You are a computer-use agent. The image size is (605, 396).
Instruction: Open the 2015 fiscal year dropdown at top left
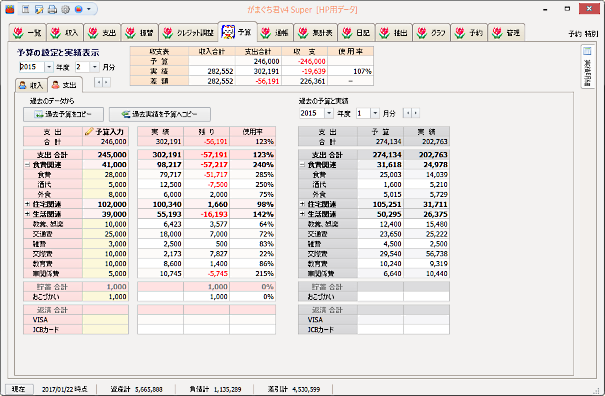click(x=49, y=67)
